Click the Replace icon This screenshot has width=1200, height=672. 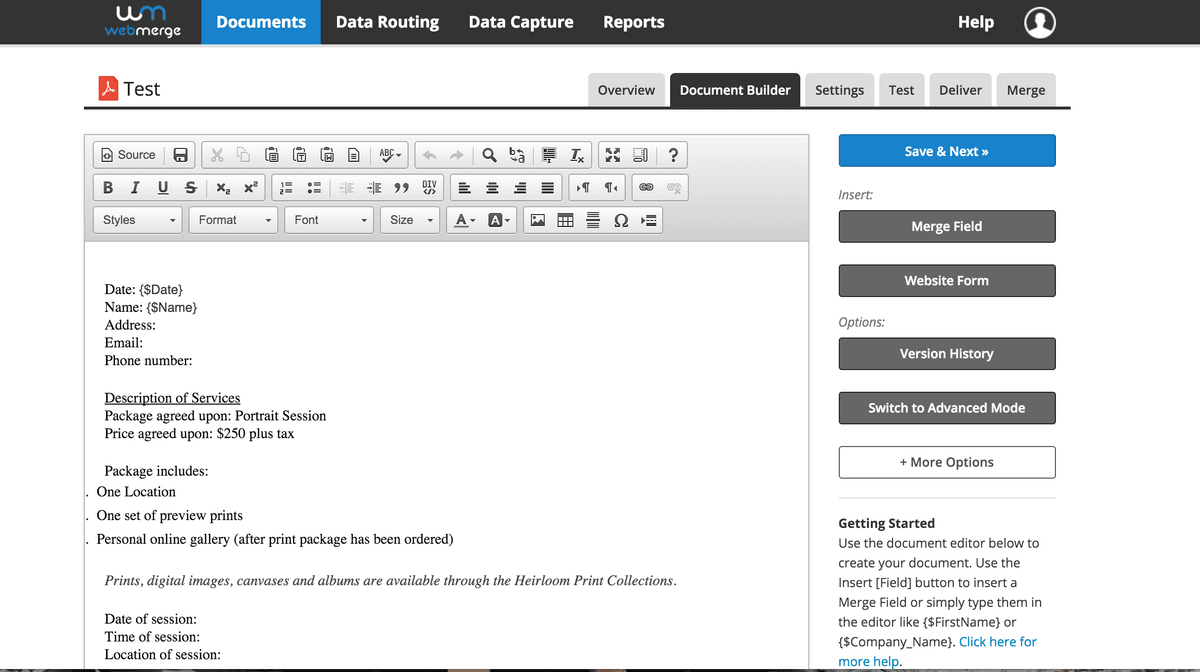(517, 155)
